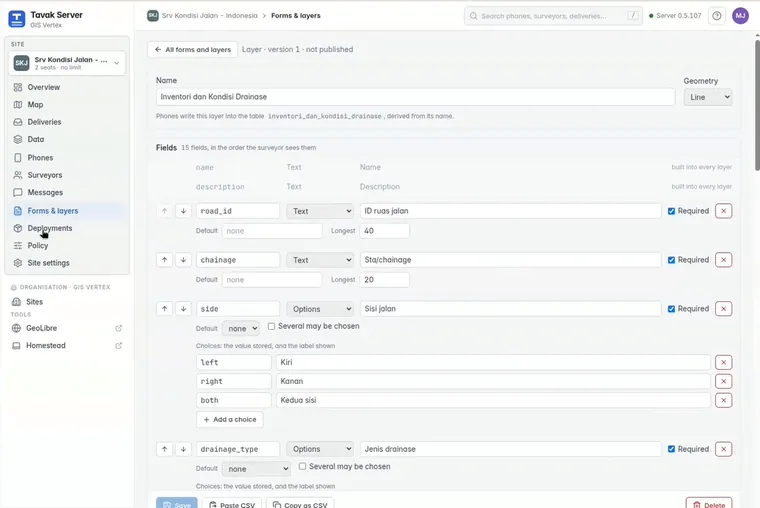
Task: Open Phones in the sidebar
Action: click(x=67, y=158)
